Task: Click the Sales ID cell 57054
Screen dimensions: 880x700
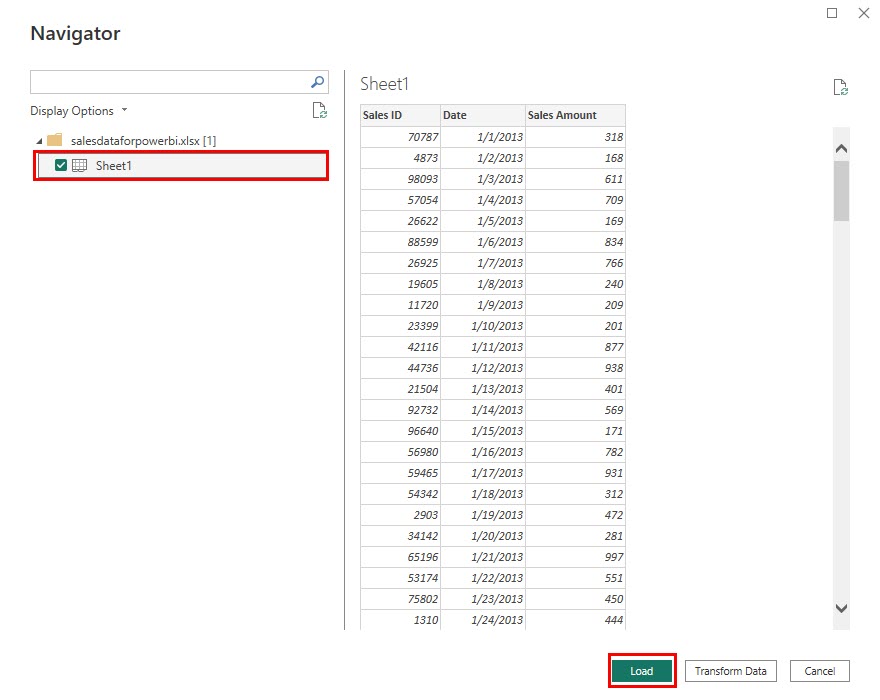Action: (400, 200)
